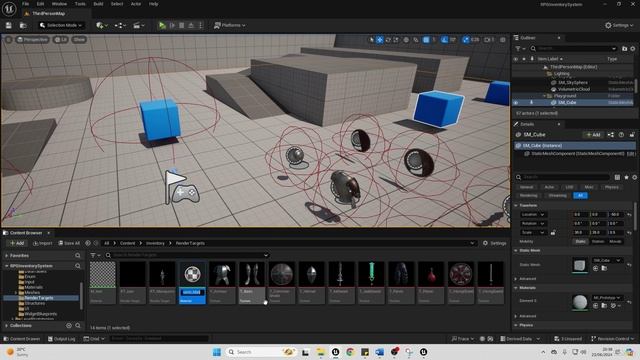The image size is (640, 360).
Task: Open the Help menu
Action: click(153, 4)
